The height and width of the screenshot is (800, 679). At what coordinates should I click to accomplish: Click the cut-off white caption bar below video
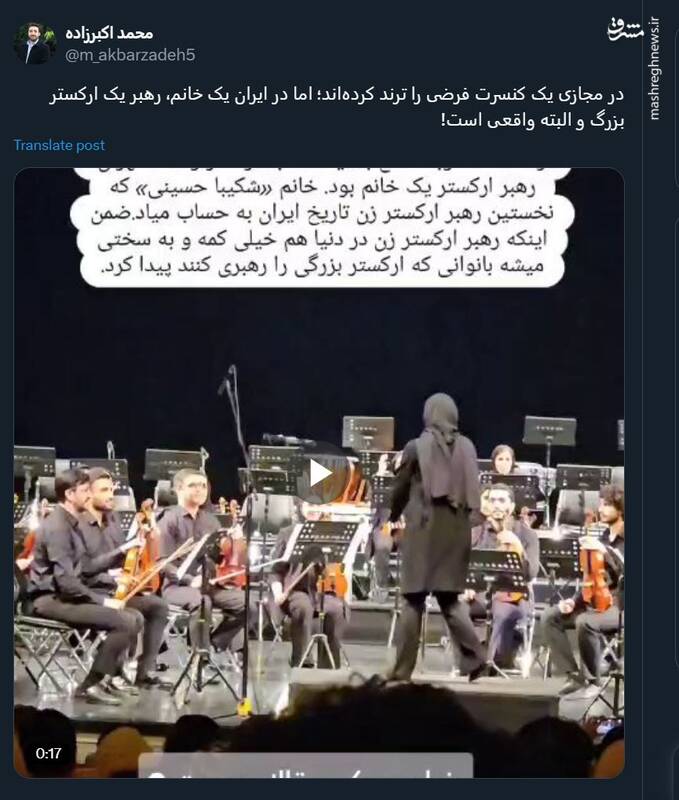click(306, 765)
